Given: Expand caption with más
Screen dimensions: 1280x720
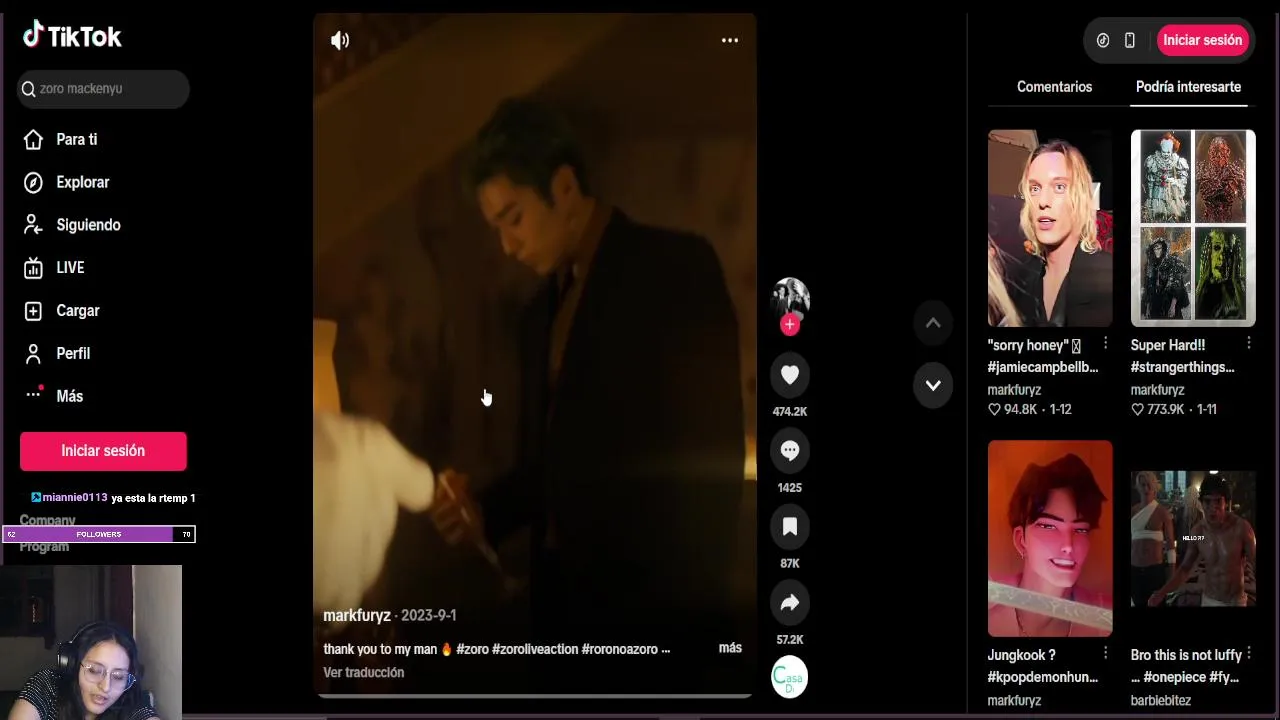Looking at the screenshot, I should (x=730, y=648).
